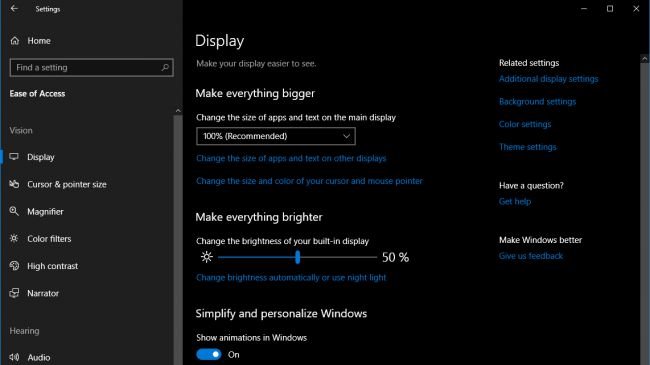Open Background settings link
This screenshot has width=650, height=365.
(x=537, y=102)
